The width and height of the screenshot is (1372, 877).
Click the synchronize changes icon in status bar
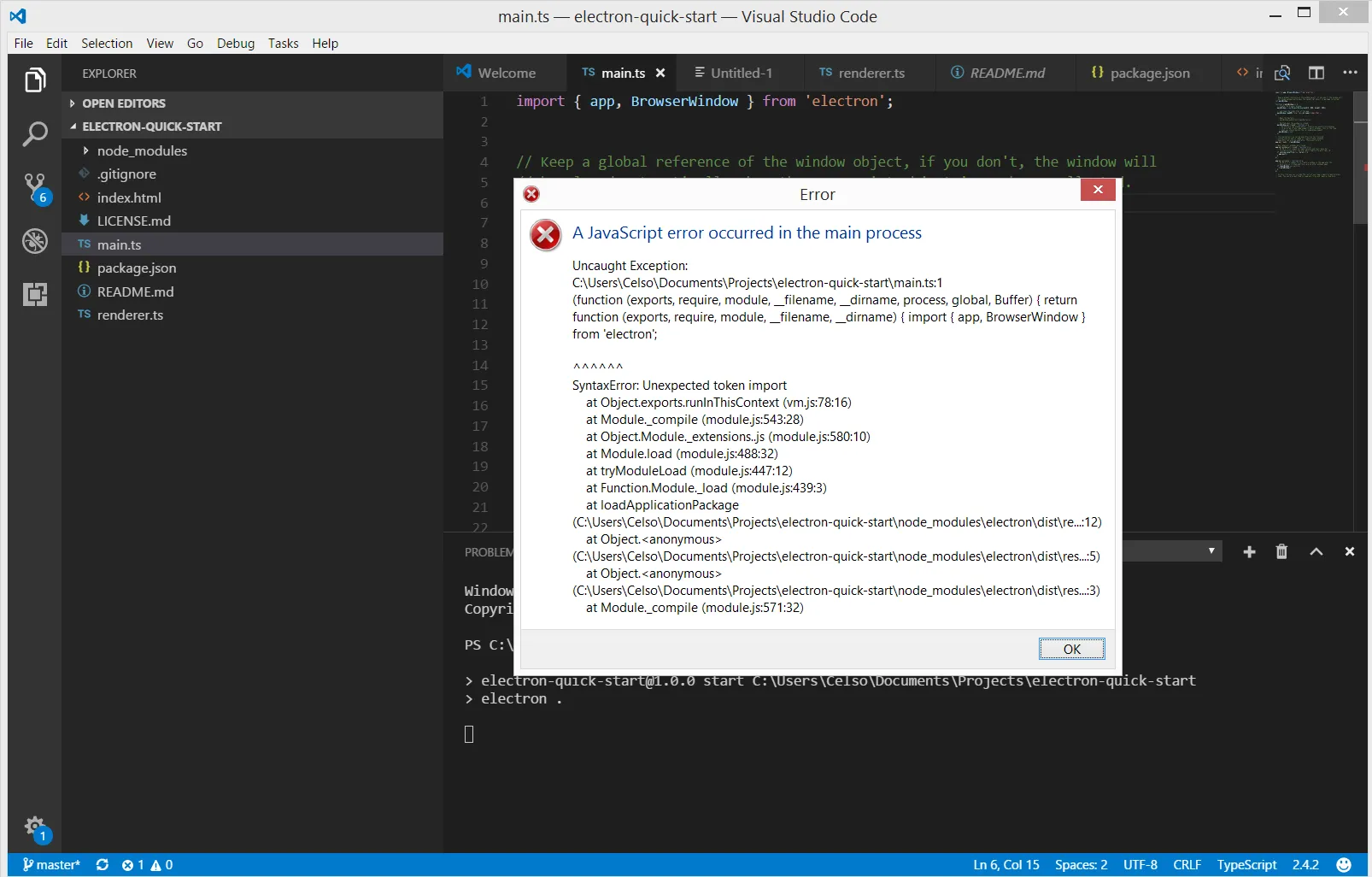pyautogui.click(x=103, y=865)
